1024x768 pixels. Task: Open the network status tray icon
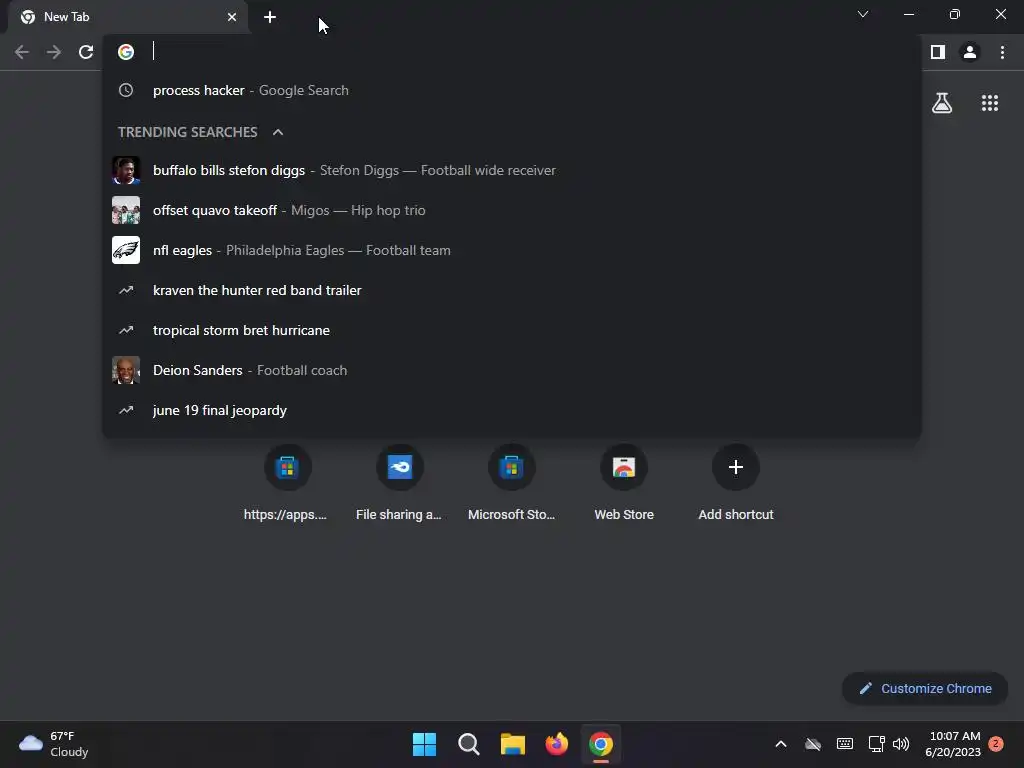876,744
